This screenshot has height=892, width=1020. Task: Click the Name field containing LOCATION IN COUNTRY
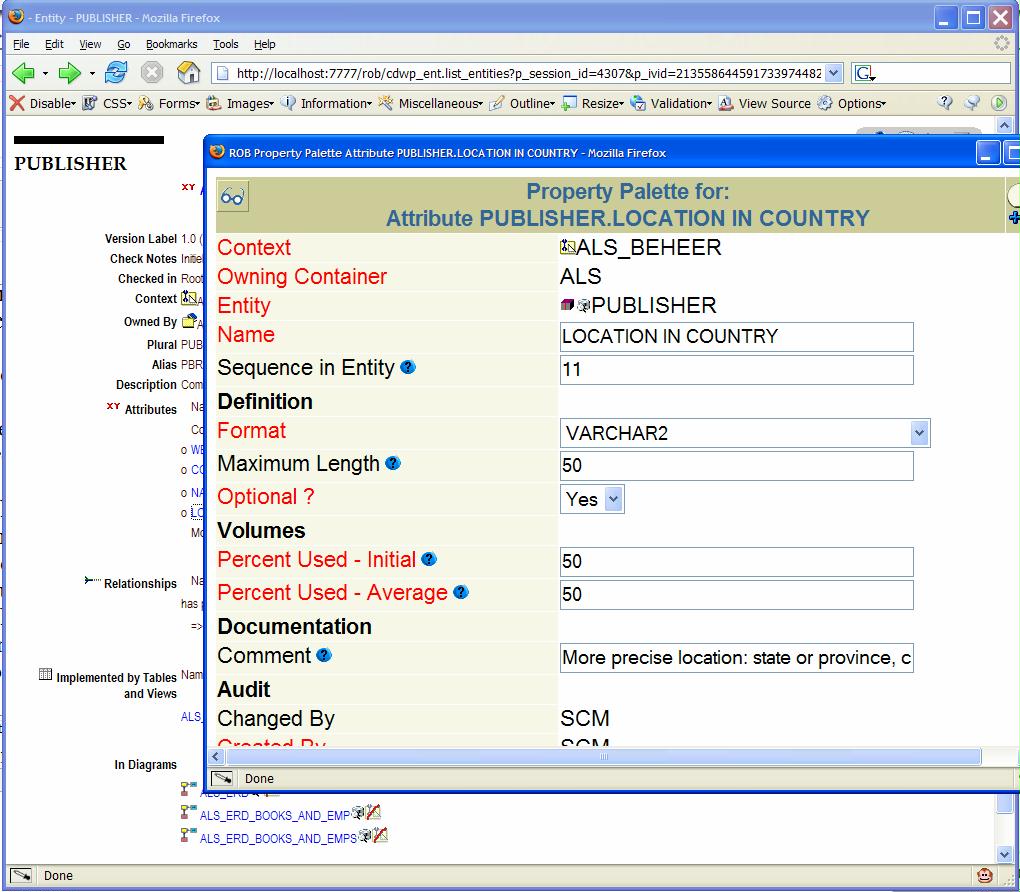736,337
